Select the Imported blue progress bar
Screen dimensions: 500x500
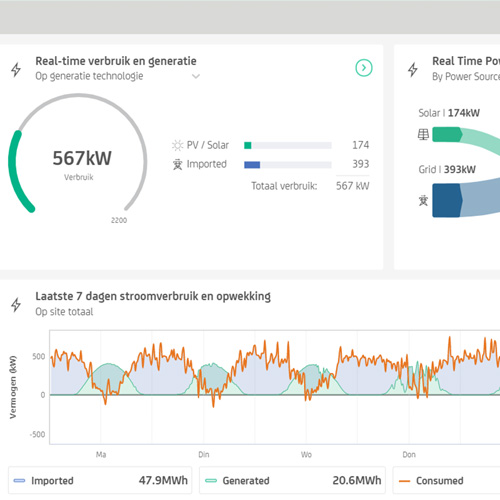coord(288,165)
